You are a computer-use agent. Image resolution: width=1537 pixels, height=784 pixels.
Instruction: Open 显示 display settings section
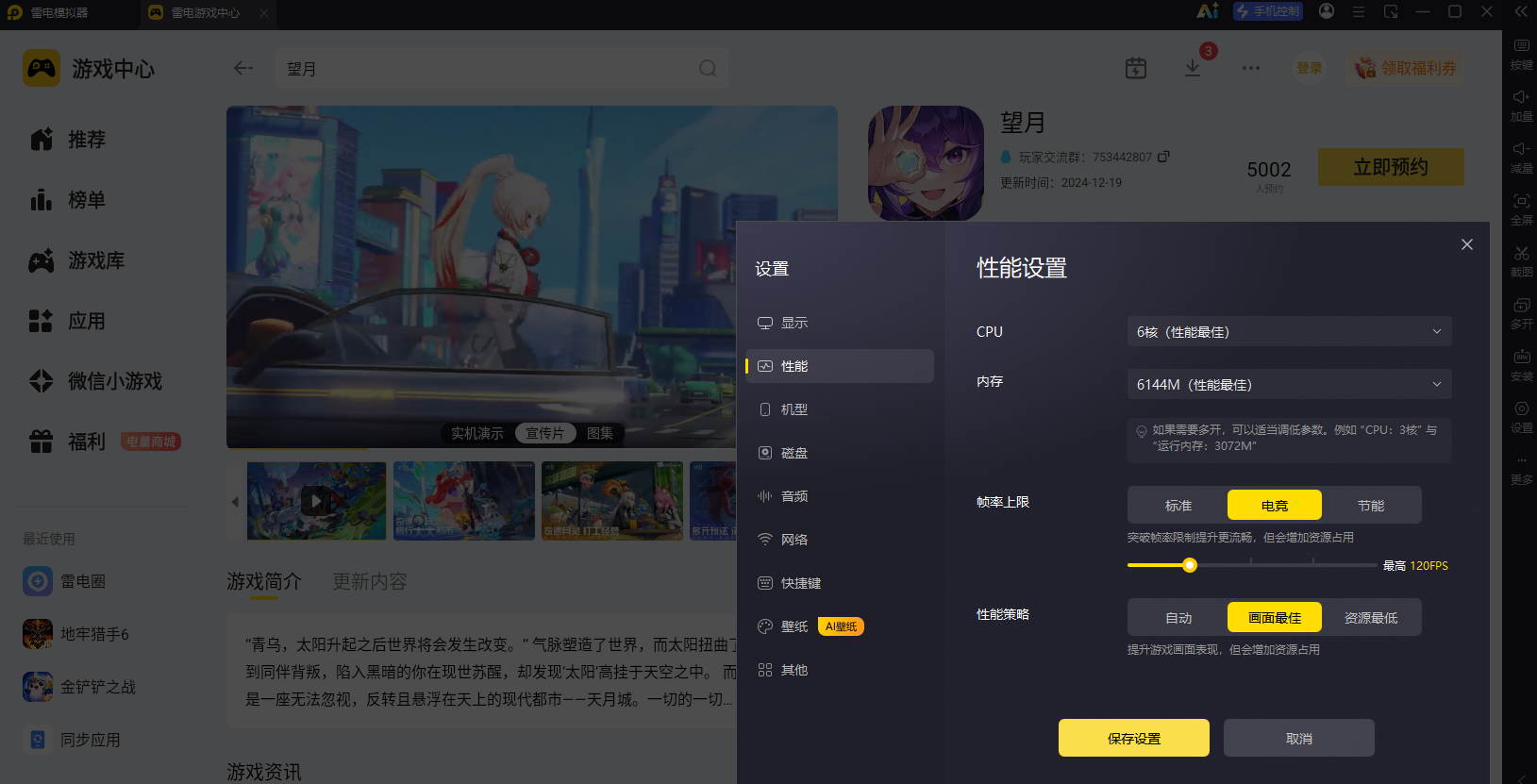840,323
